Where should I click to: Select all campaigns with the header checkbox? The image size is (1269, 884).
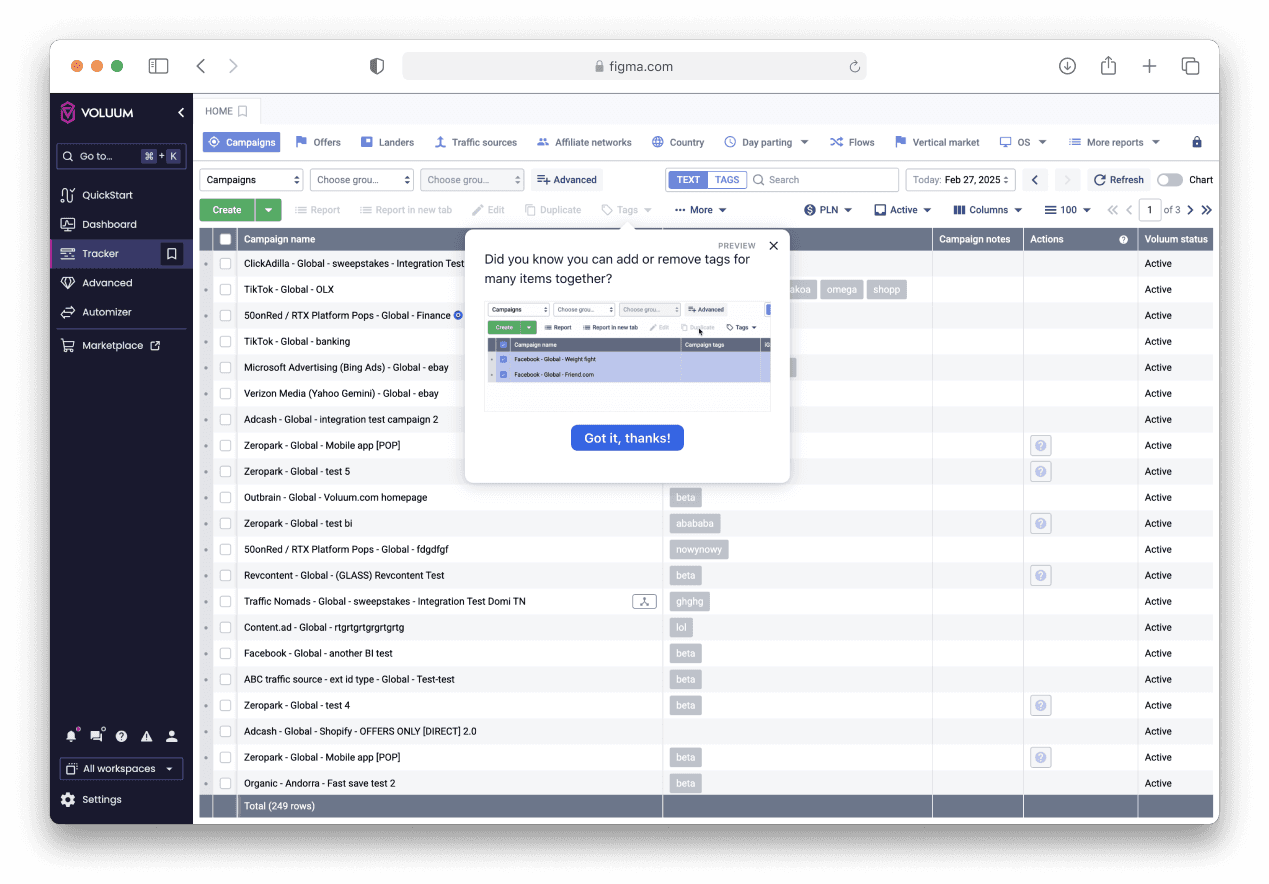225,239
